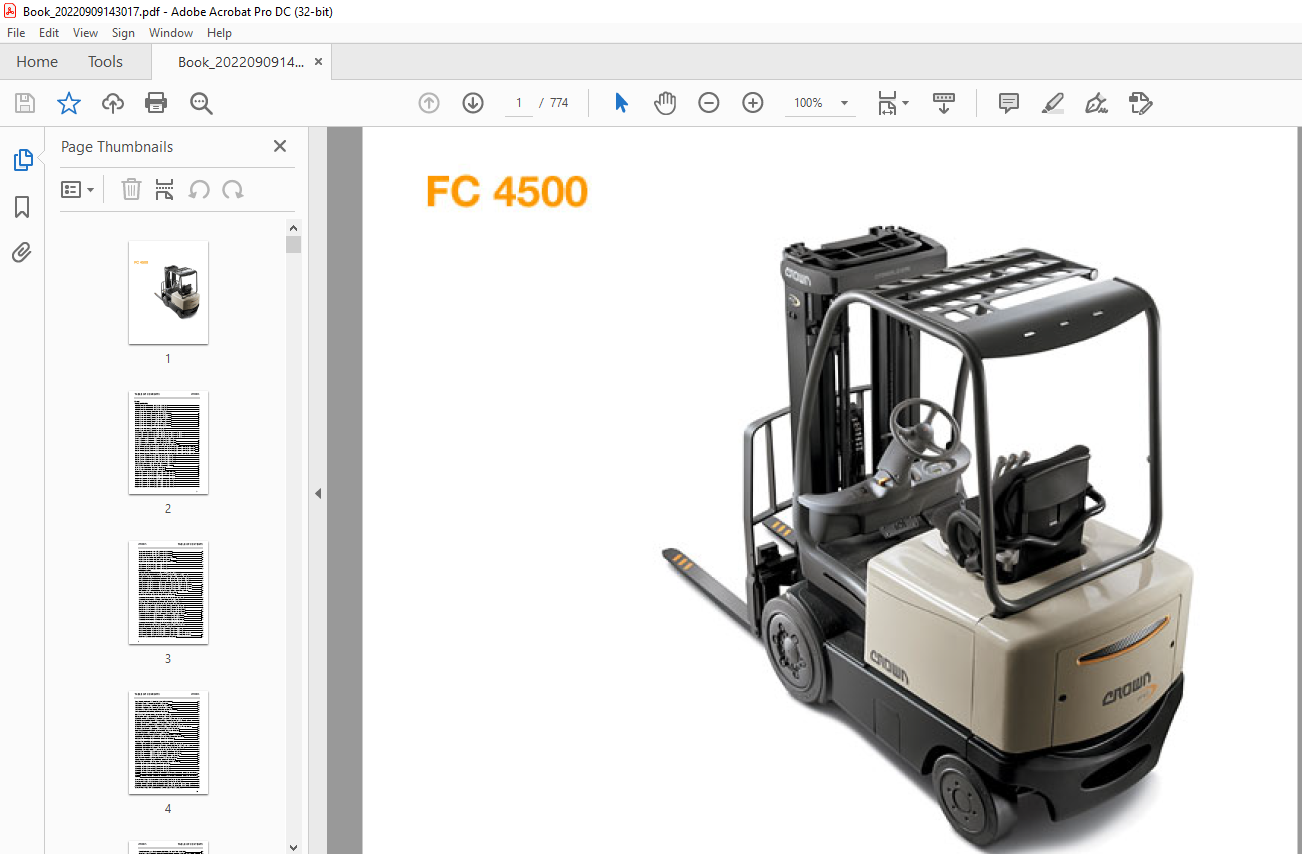Screen dimensions: 1302x854
Task: Open the Attachments paperclip panel
Action: pos(22,252)
